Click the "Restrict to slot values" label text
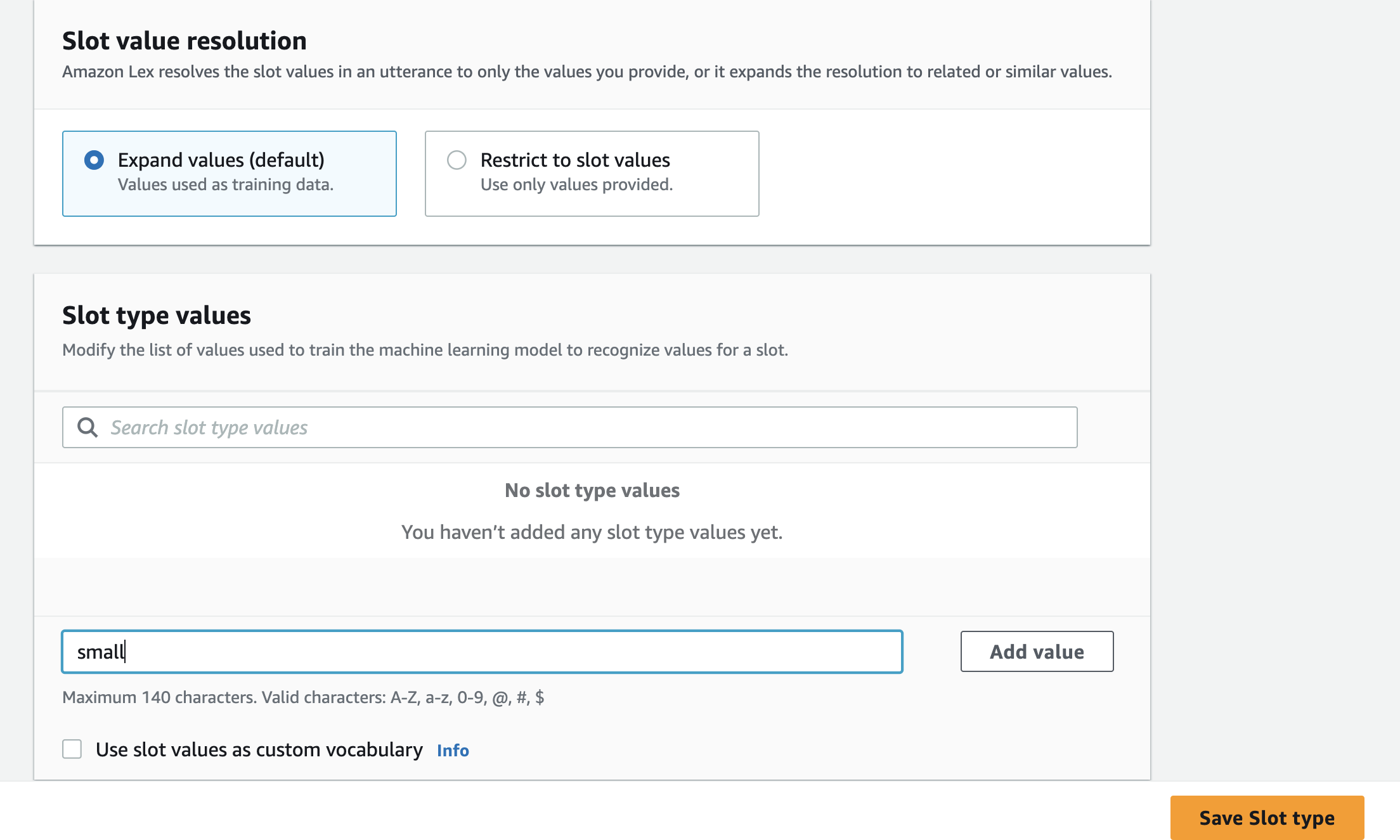 pos(575,160)
